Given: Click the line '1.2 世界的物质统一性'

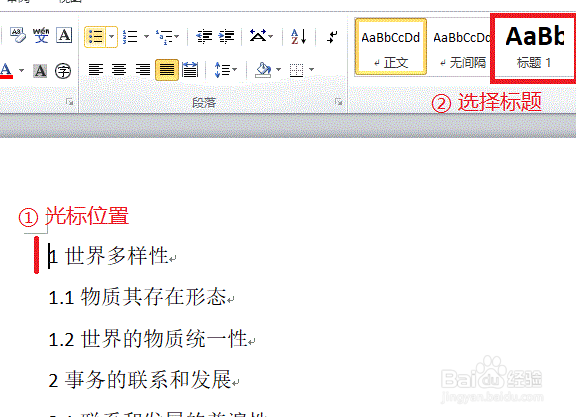Looking at the screenshot, I should tap(152, 338).
